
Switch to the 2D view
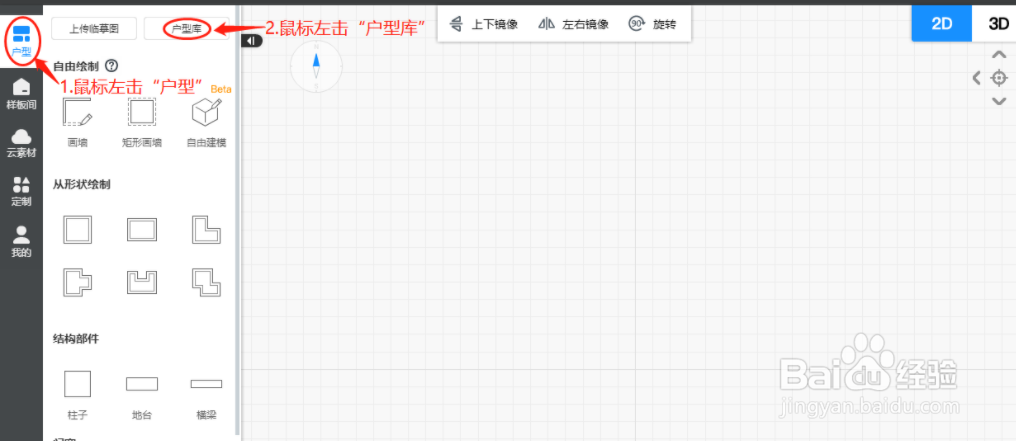click(941, 23)
